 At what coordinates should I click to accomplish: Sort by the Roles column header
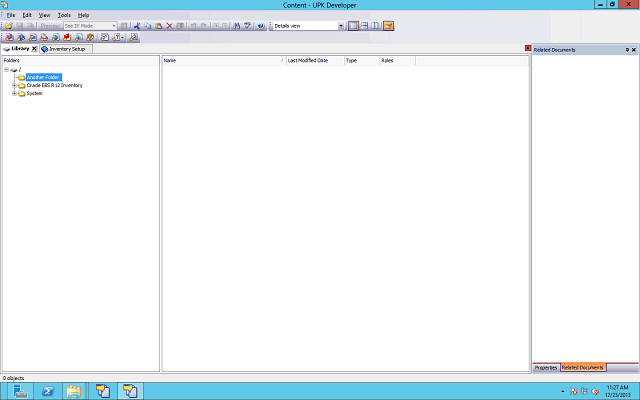(398, 60)
